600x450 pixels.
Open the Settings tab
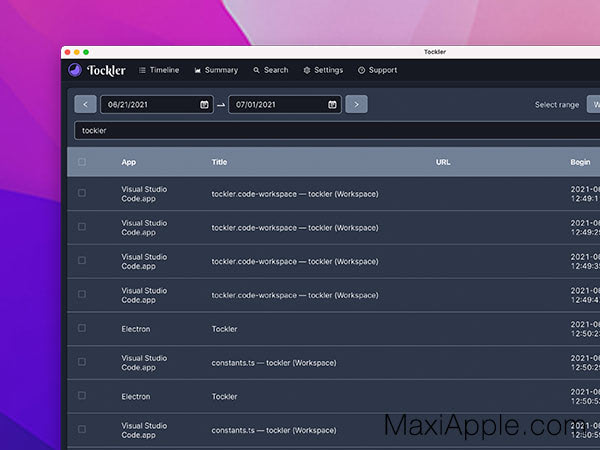(323, 70)
